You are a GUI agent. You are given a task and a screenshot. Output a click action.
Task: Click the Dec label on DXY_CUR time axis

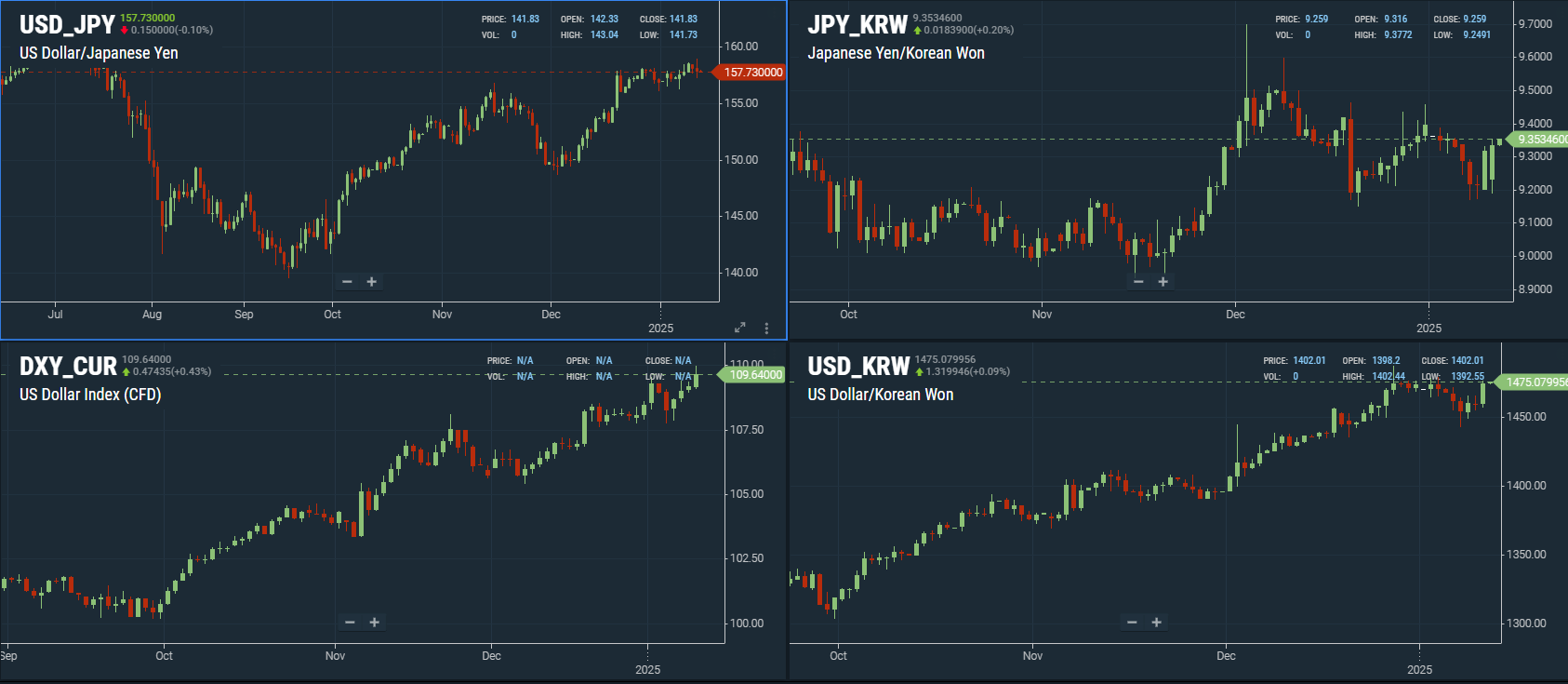[491, 655]
